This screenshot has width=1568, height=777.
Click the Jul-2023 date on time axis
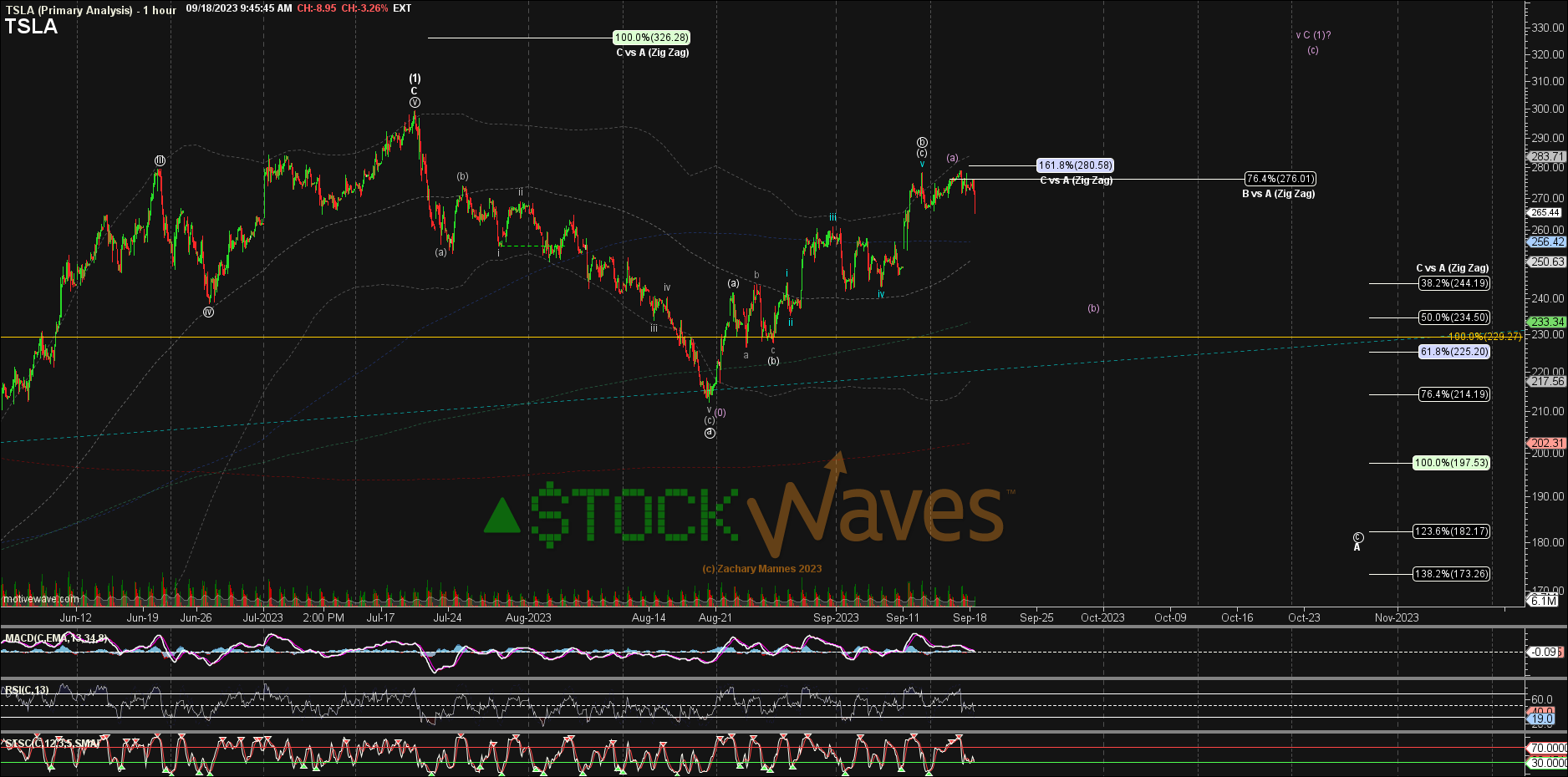coord(262,618)
